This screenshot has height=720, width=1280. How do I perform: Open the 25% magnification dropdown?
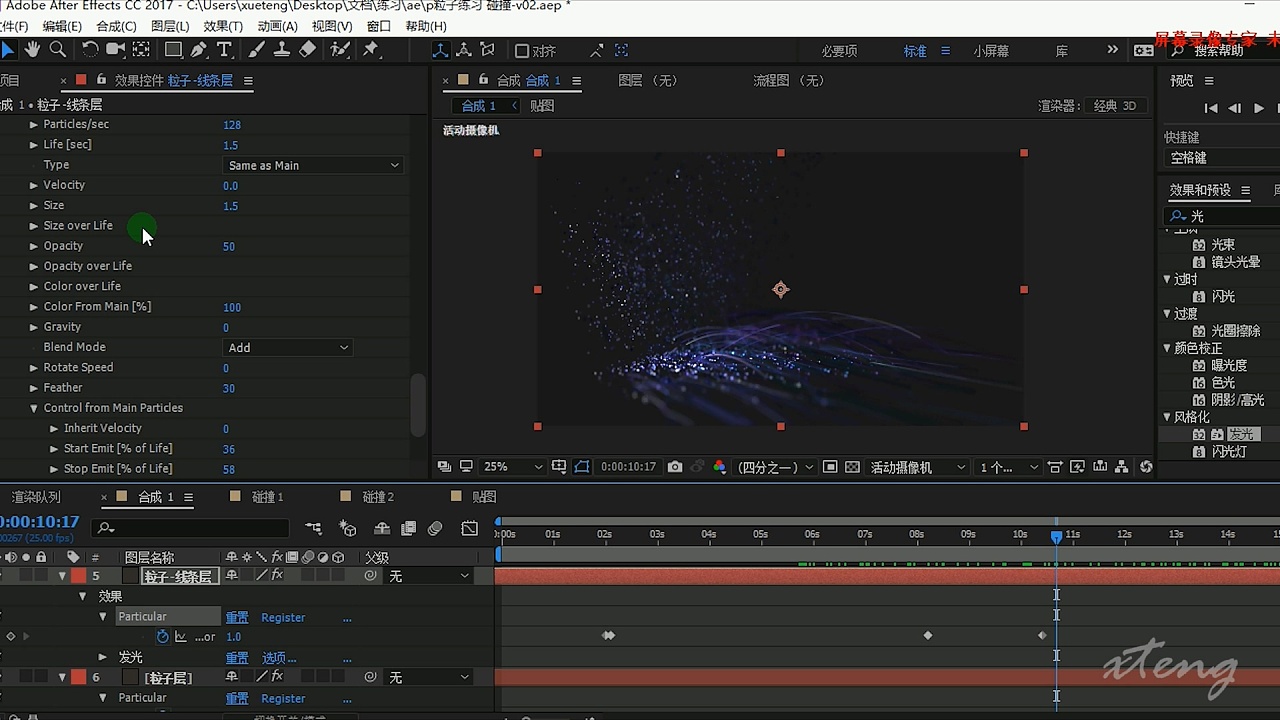click(513, 467)
